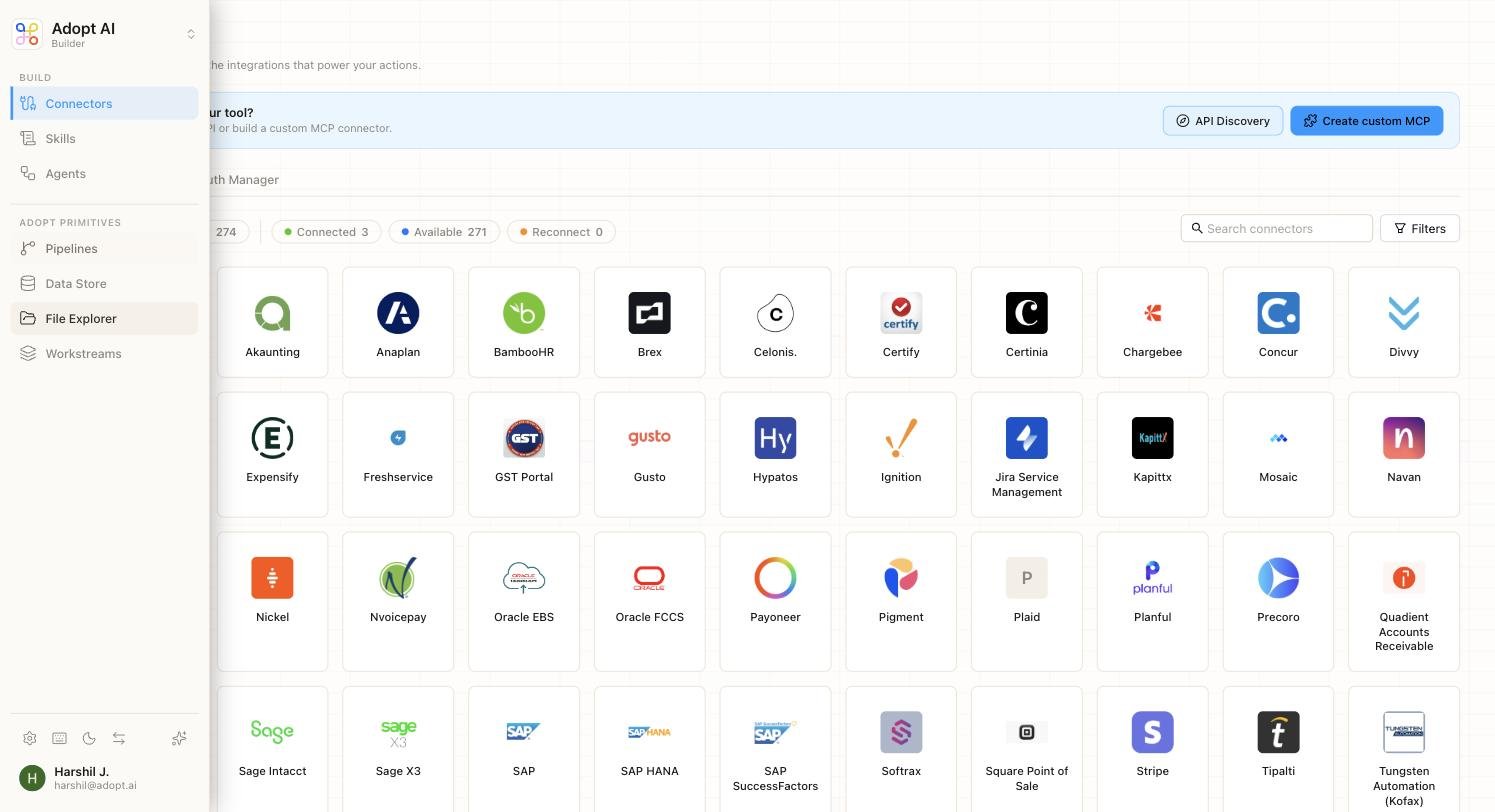Click the Create custom MCP button

click(x=1367, y=120)
